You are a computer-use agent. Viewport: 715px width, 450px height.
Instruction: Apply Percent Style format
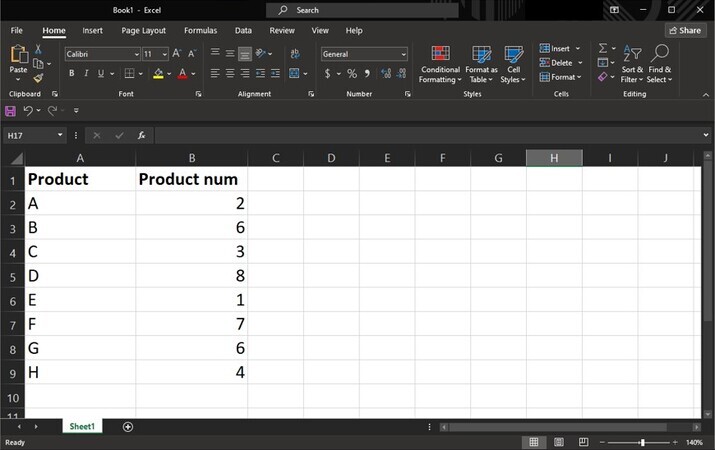click(x=352, y=73)
